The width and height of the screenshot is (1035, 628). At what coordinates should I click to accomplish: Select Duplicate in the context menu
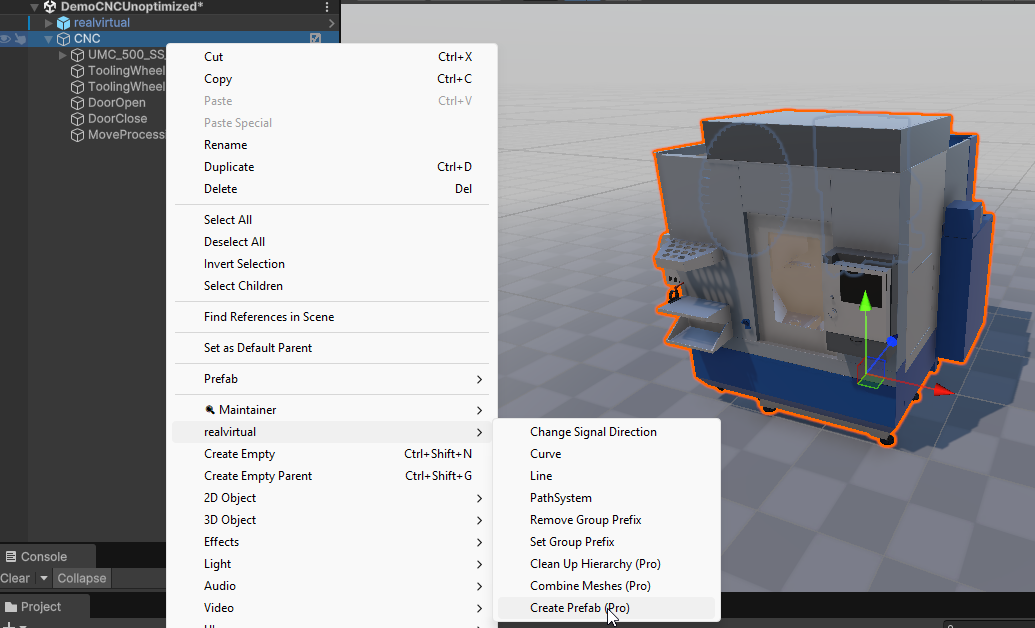point(229,167)
